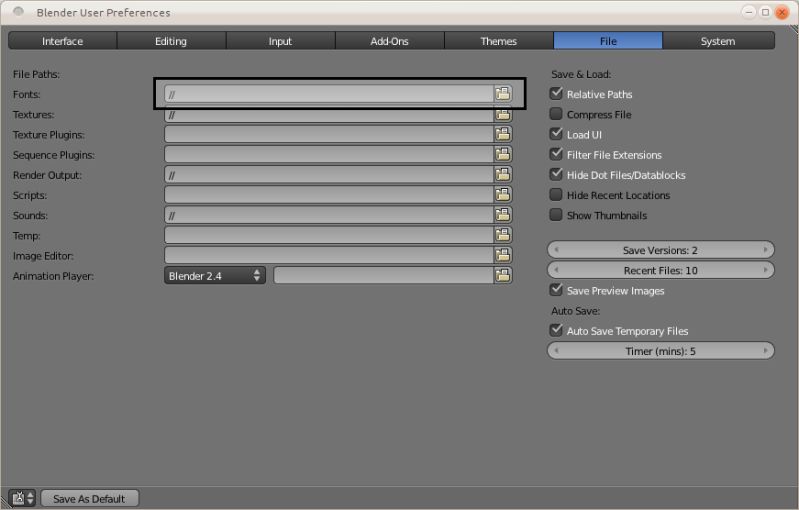This screenshot has height=510, width=799.
Task: Enable Hide Recent Locations checkbox
Action: pyautogui.click(x=556, y=195)
